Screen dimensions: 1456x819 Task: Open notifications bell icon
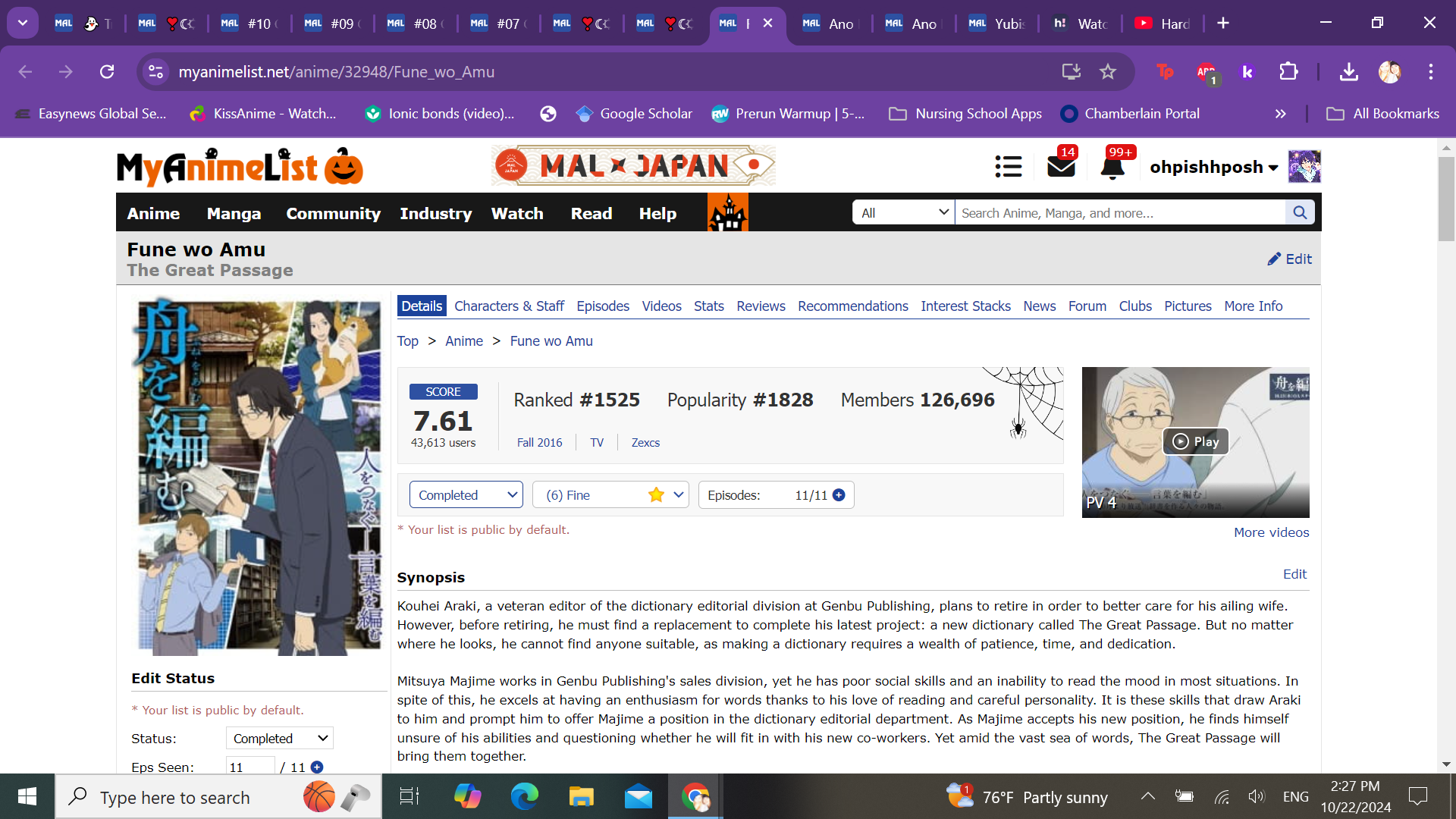1112,166
